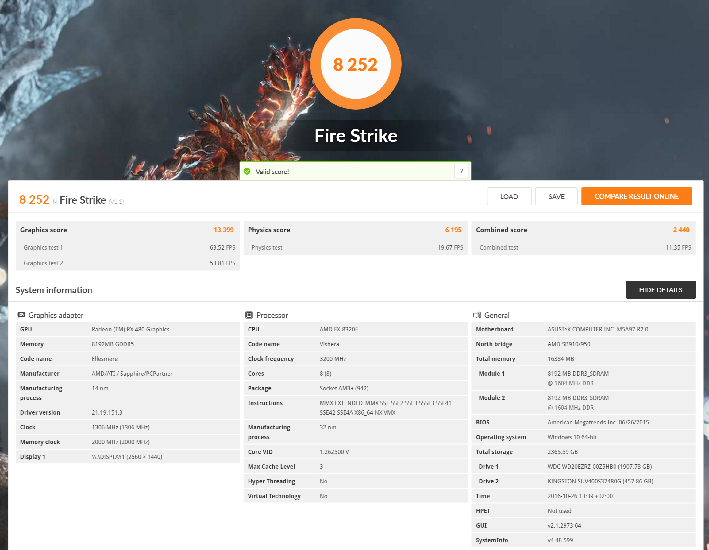Click the CPU row in Processor section
The width and height of the screenshot is (709, 550).
pos(356,329)
